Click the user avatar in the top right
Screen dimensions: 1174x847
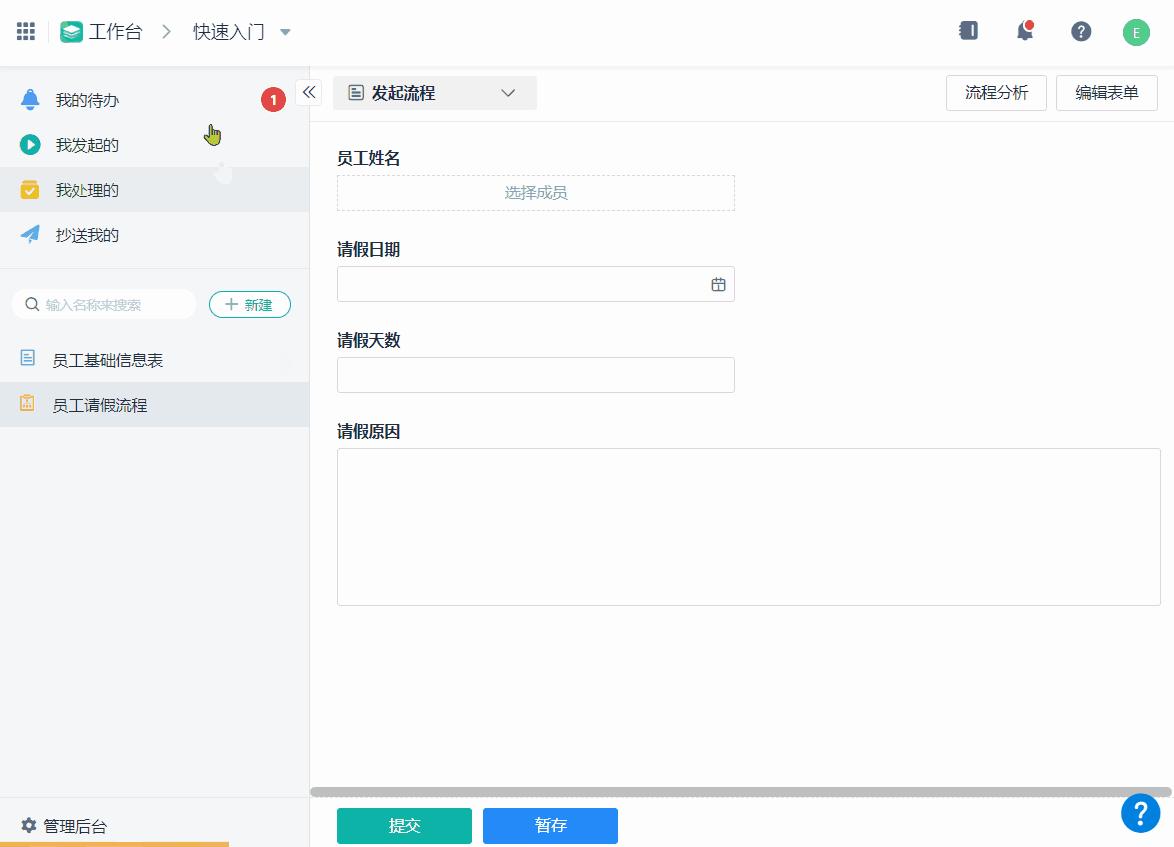click(1136, 31)
